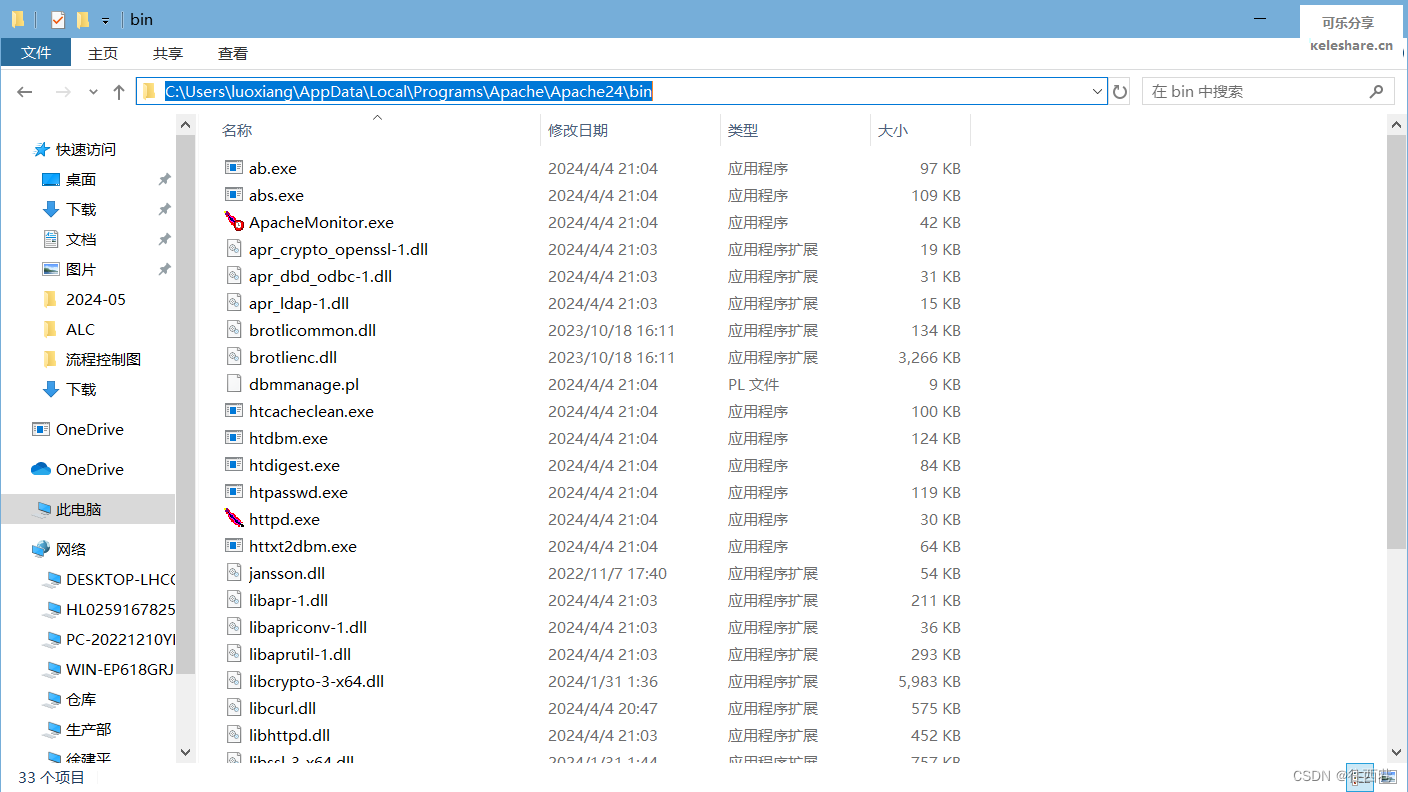Select 仓库 network computer
The width and height of the screenshot is (1408, 792).
pyautogui.click(x=81, y=699)
